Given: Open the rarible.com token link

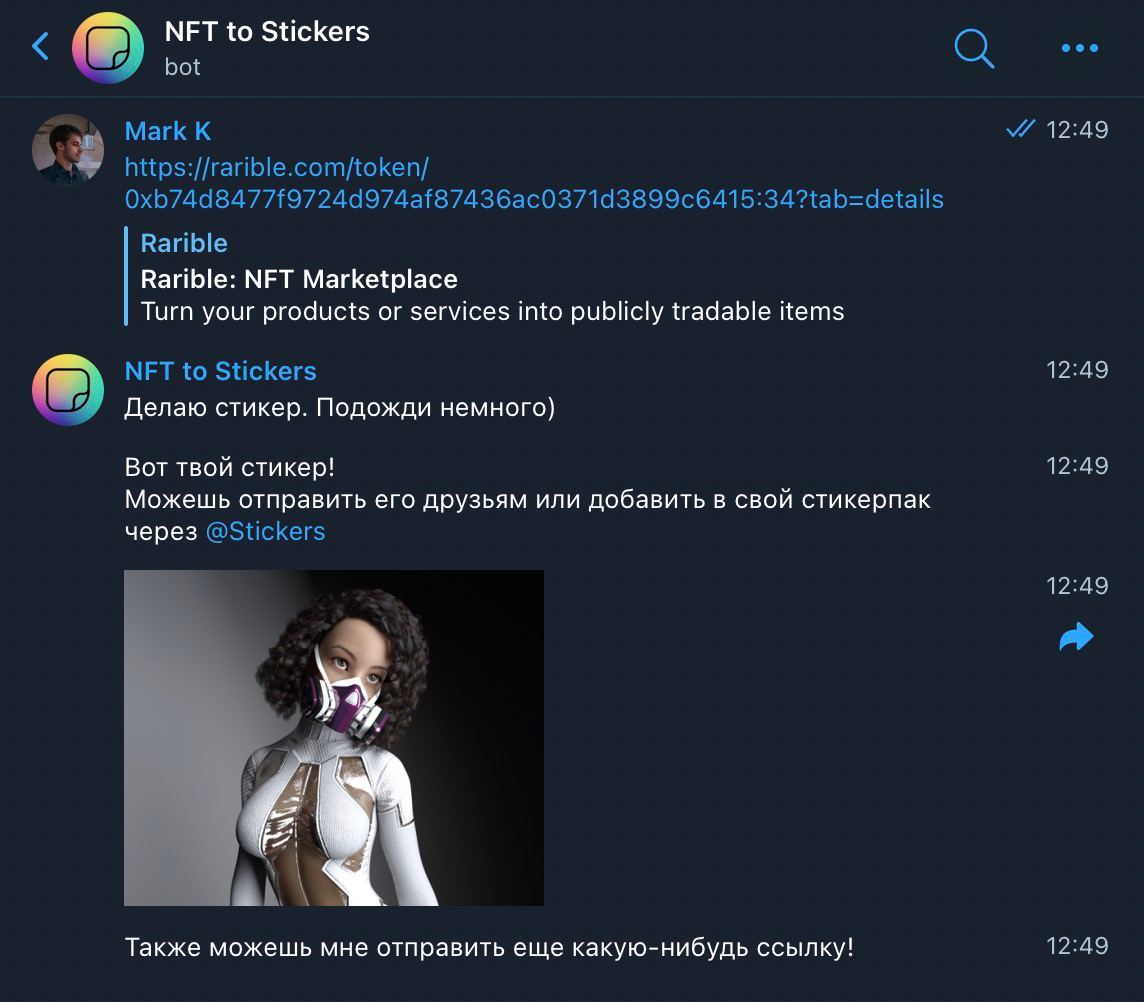Looking at the screenshot, I should pos(533,184).
